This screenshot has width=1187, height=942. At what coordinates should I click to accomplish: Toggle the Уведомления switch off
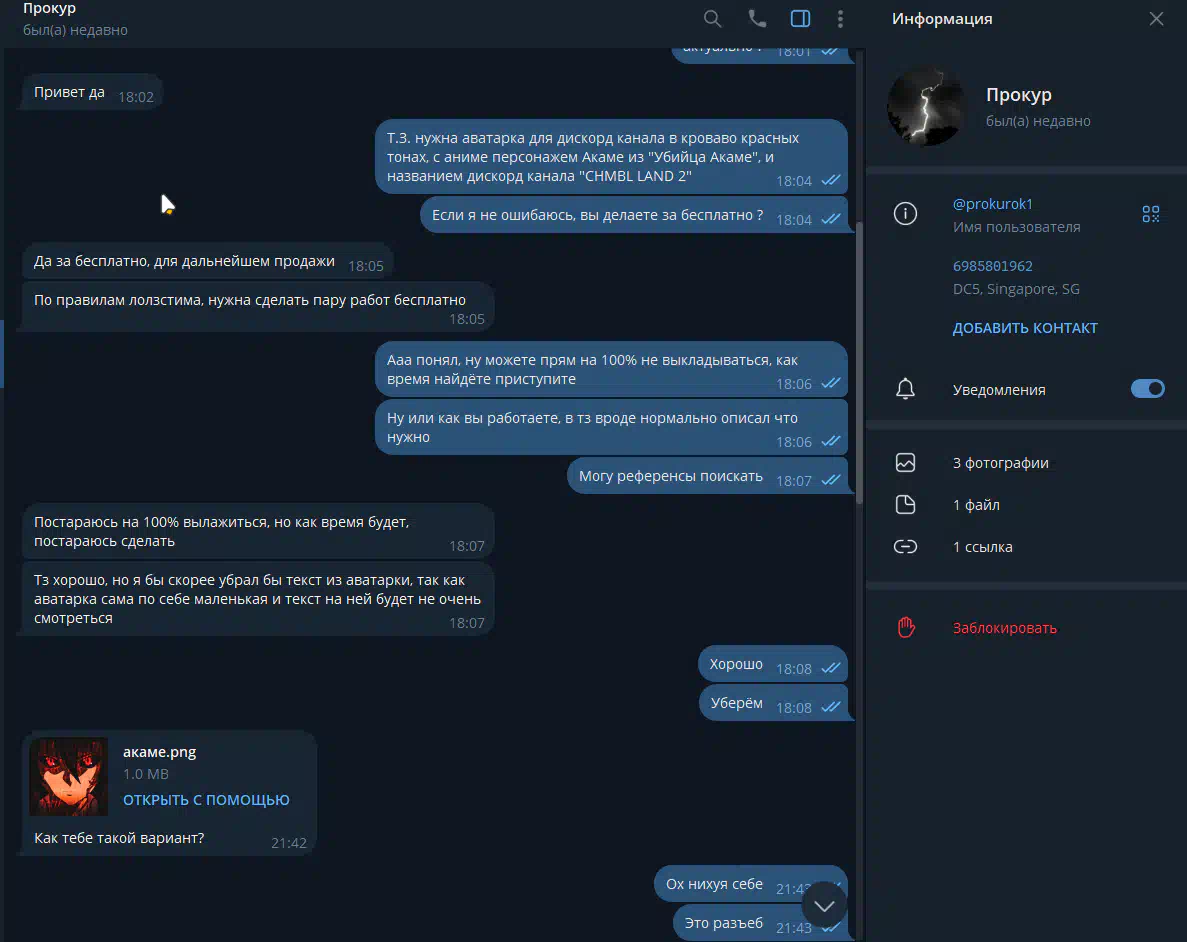tap(1148, 388)
